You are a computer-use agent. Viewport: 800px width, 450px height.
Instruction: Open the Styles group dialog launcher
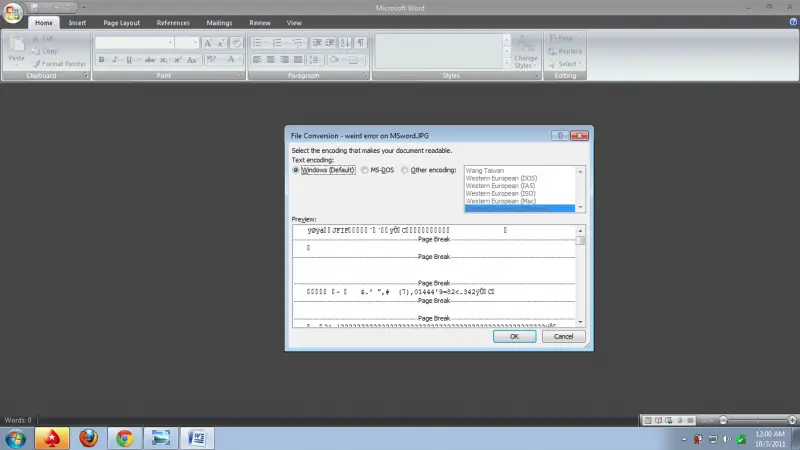click(537, 76)
